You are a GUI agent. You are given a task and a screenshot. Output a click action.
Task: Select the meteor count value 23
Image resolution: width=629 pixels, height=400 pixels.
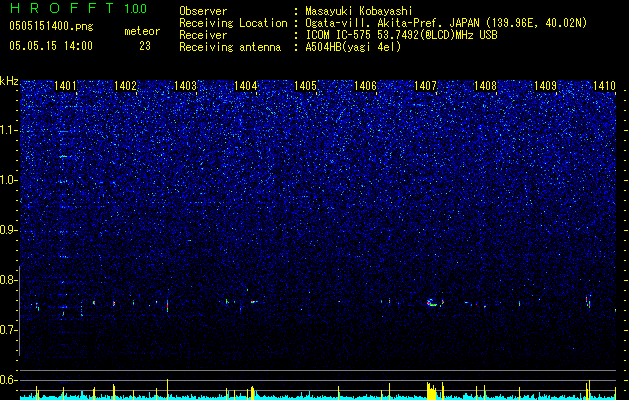145,46
